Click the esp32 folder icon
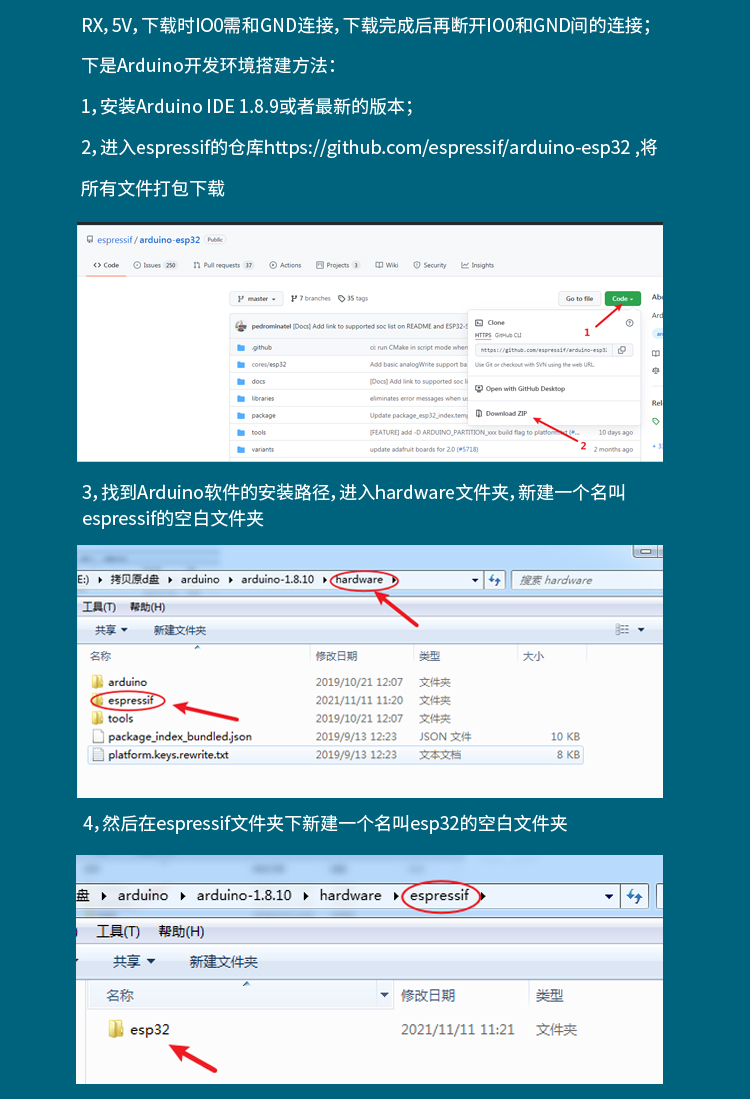 [x=116, y=1029]
